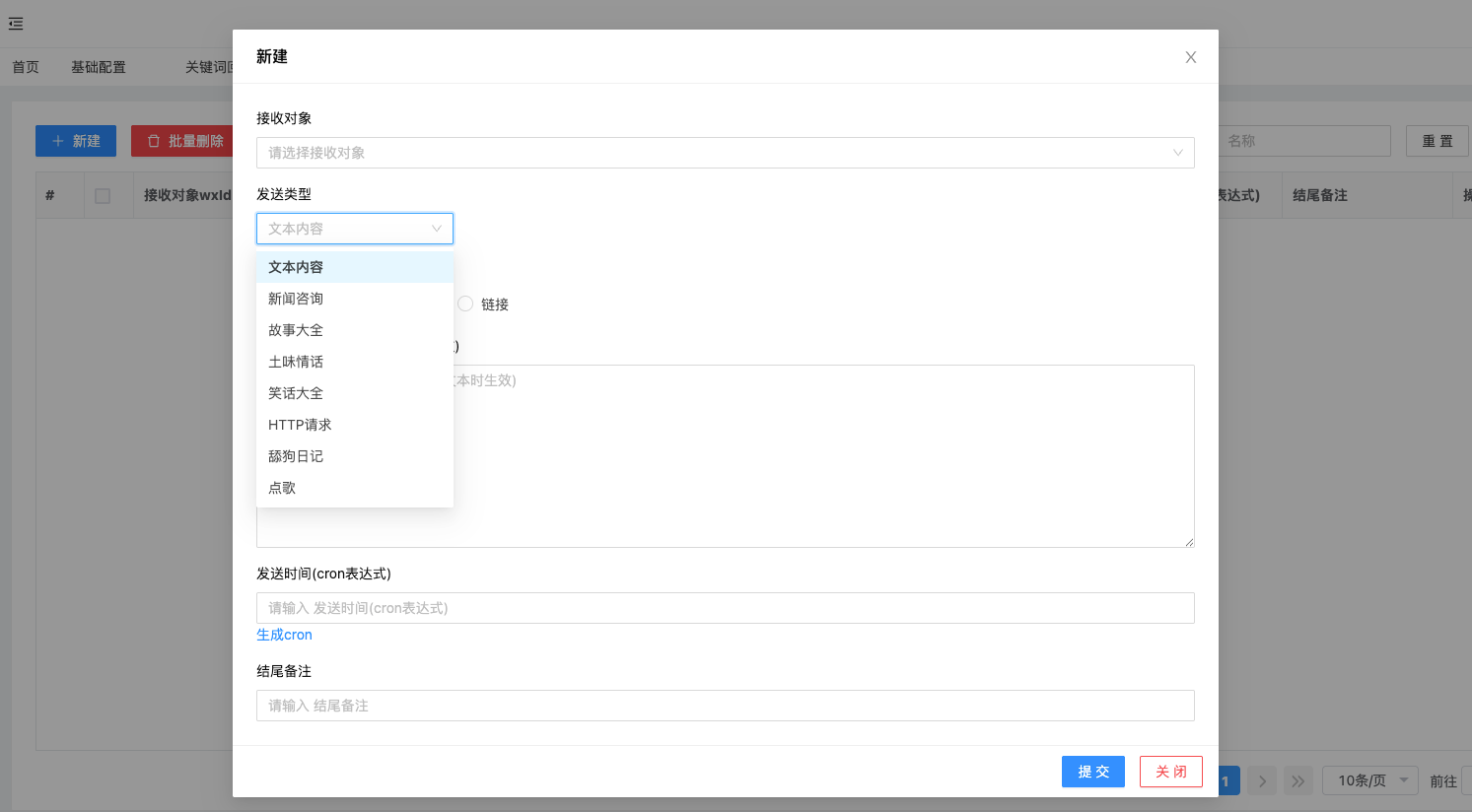Open the 生成cron link
The height and width of the screenshot is (812, 1472).
(284, 635)
